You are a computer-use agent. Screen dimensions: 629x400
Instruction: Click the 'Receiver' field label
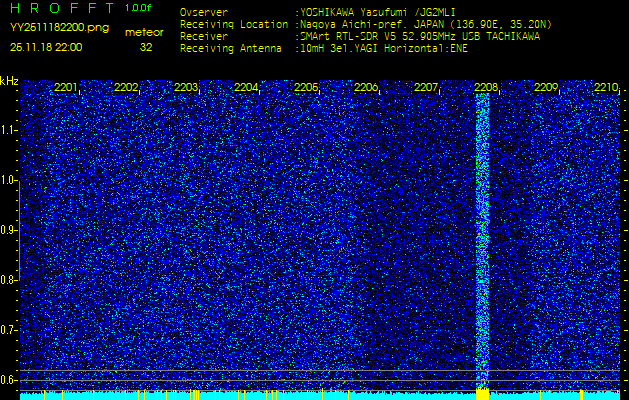(x=204, y=37)
